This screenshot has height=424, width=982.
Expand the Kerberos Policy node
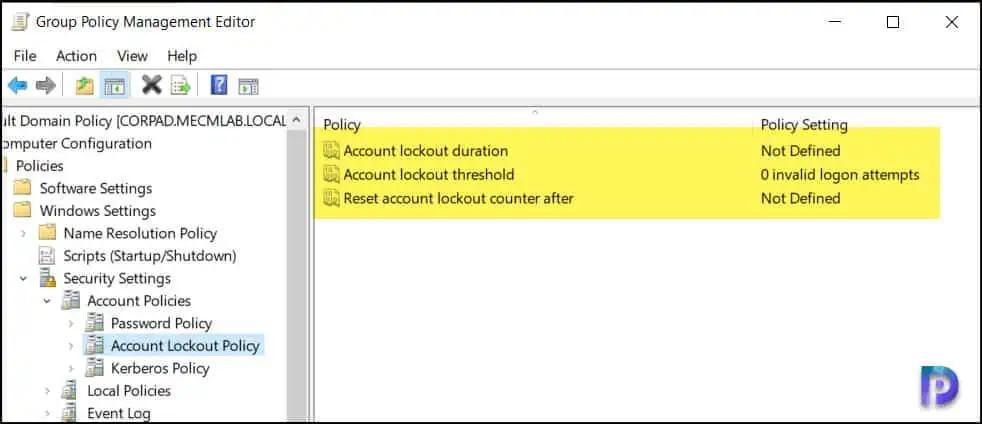71,369
